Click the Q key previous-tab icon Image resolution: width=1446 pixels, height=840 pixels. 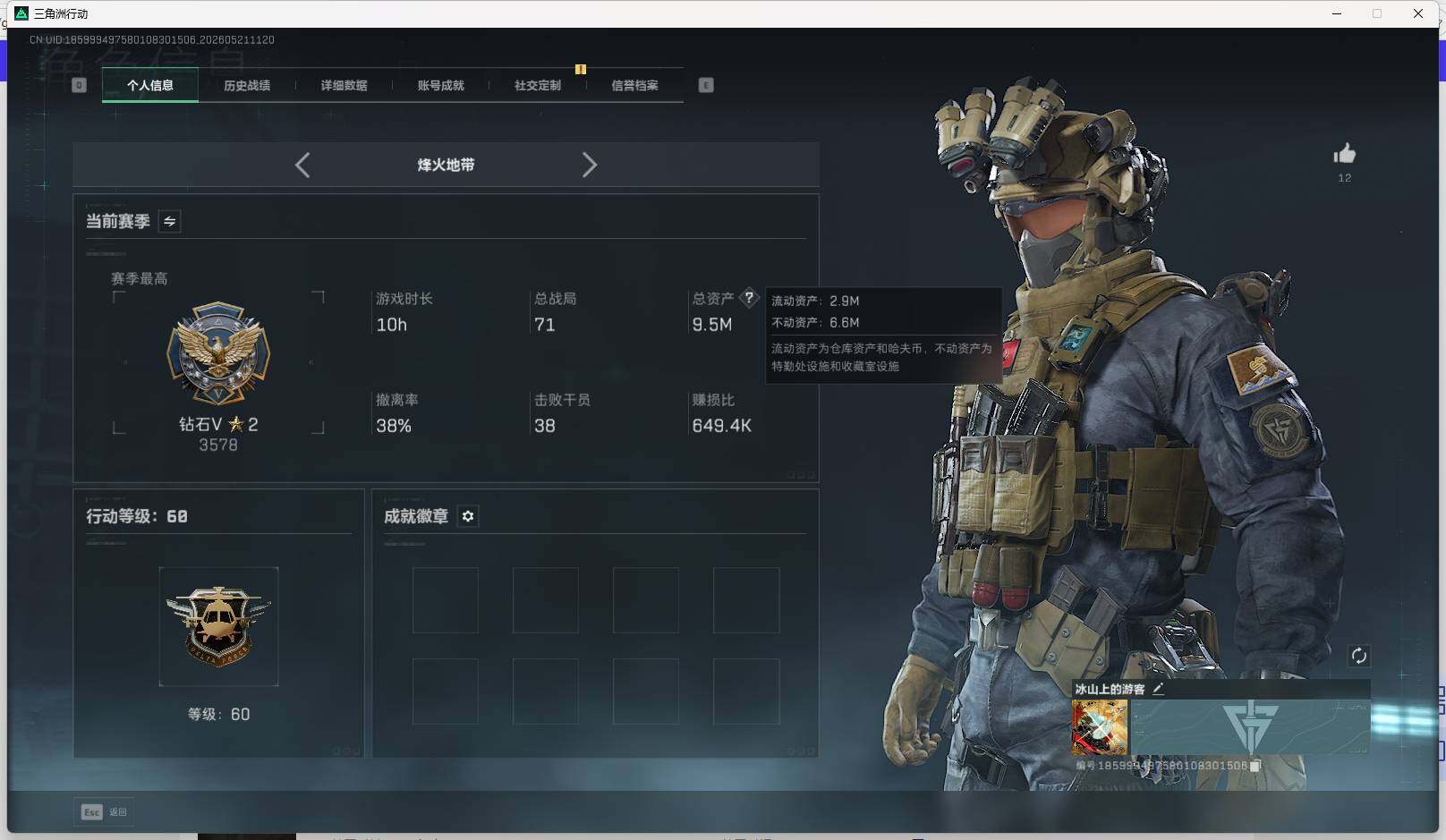click(x=79, y=85)
